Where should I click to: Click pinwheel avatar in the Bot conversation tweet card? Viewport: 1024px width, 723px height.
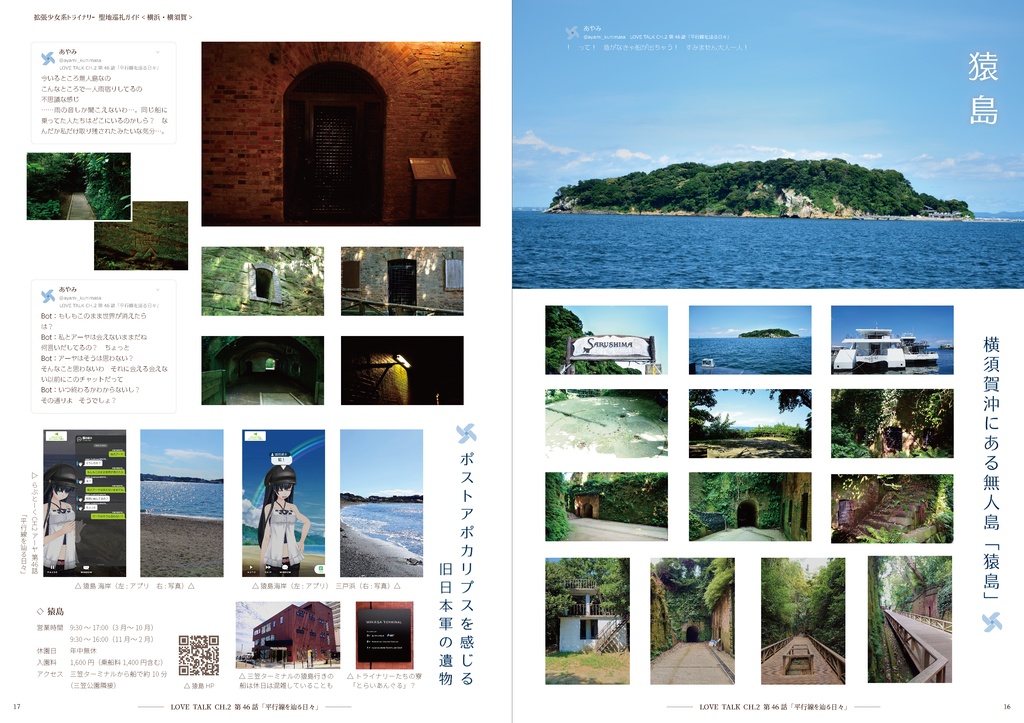click(48, 297)
